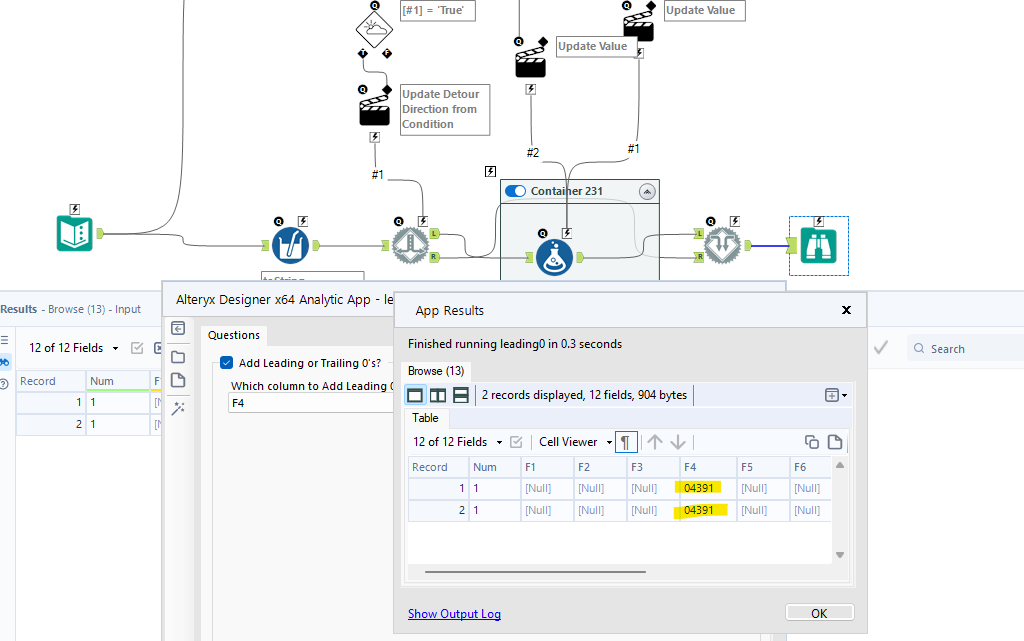
Task: Switch to the Table tab
Action: (426, 418)
